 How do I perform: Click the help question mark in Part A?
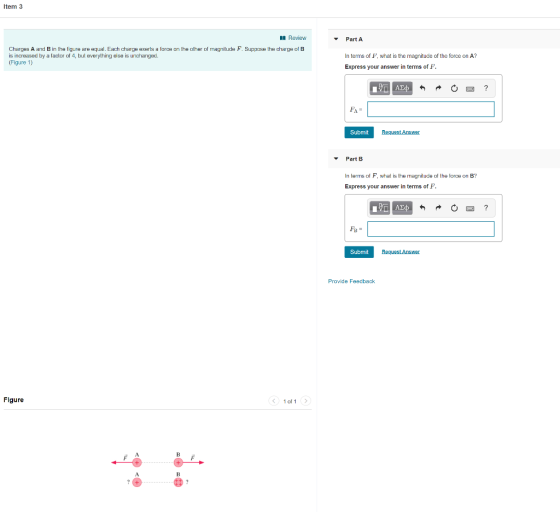[x=486, y=88]
